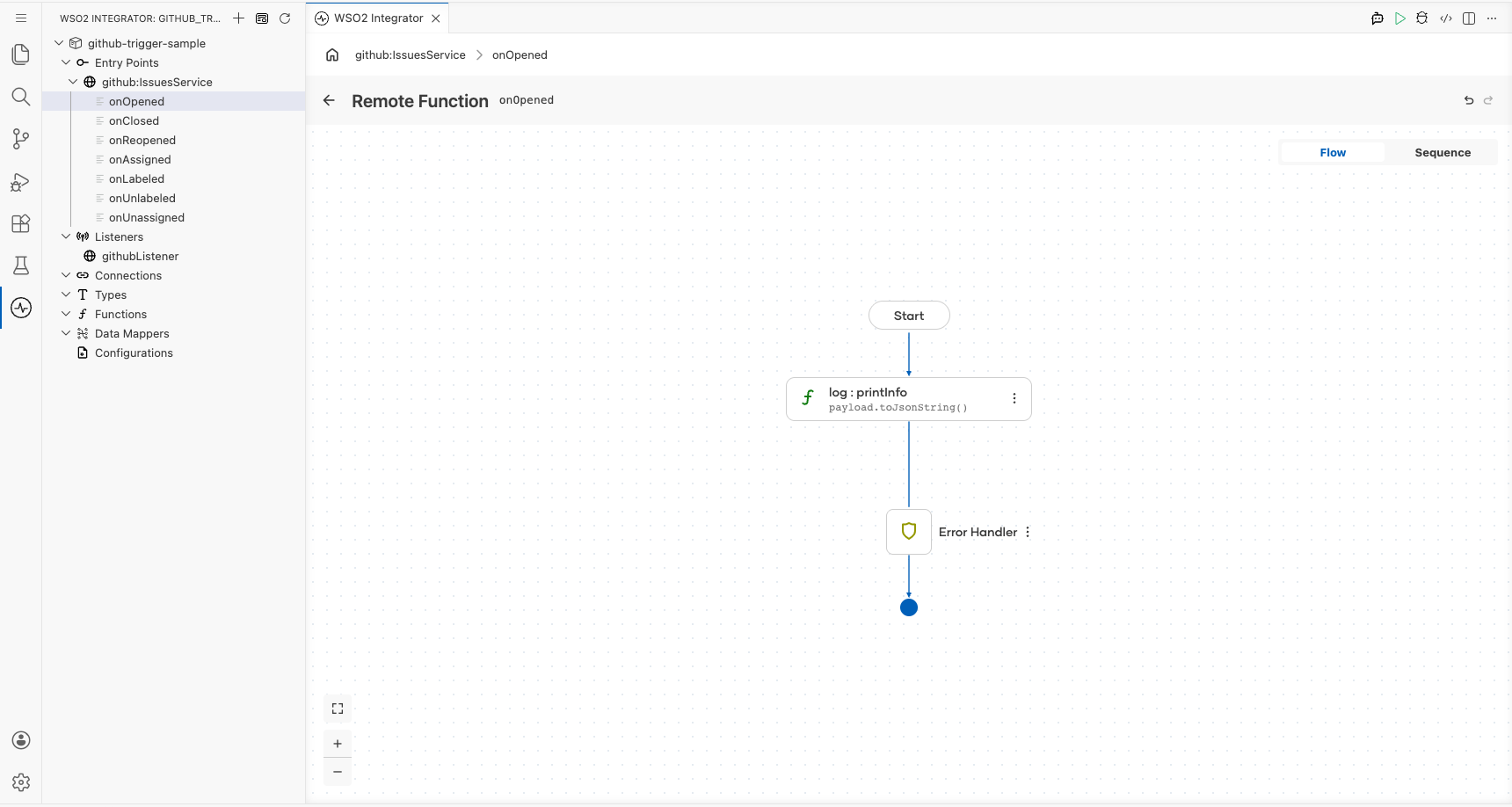Open the Testing flask icon
The image size is (1512, 807).
pyautogui.click(x=21, y=265)
